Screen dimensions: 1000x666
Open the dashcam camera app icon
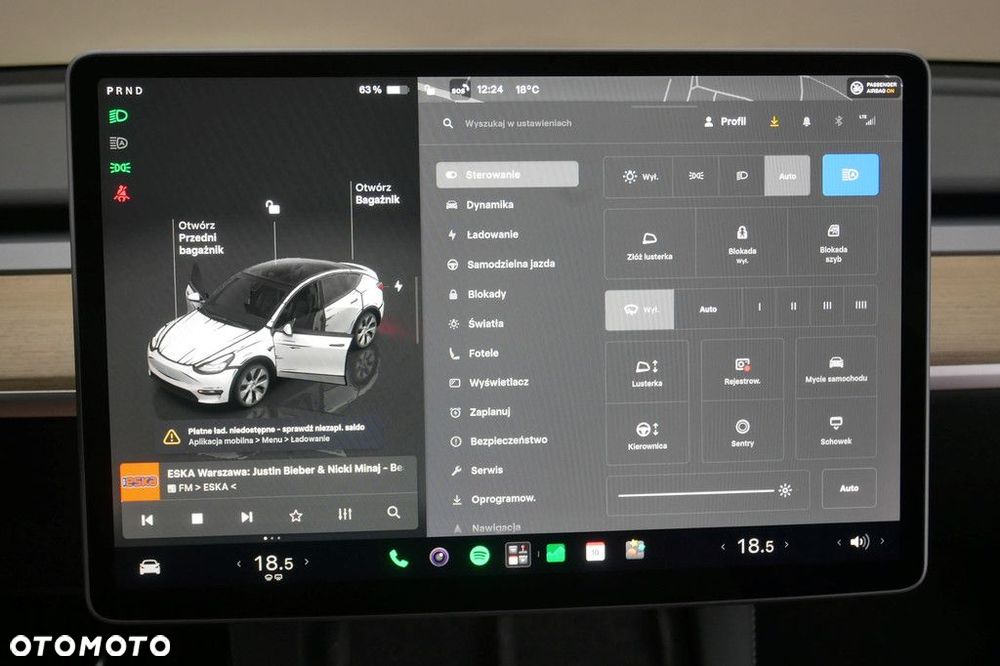pos(439,556)
